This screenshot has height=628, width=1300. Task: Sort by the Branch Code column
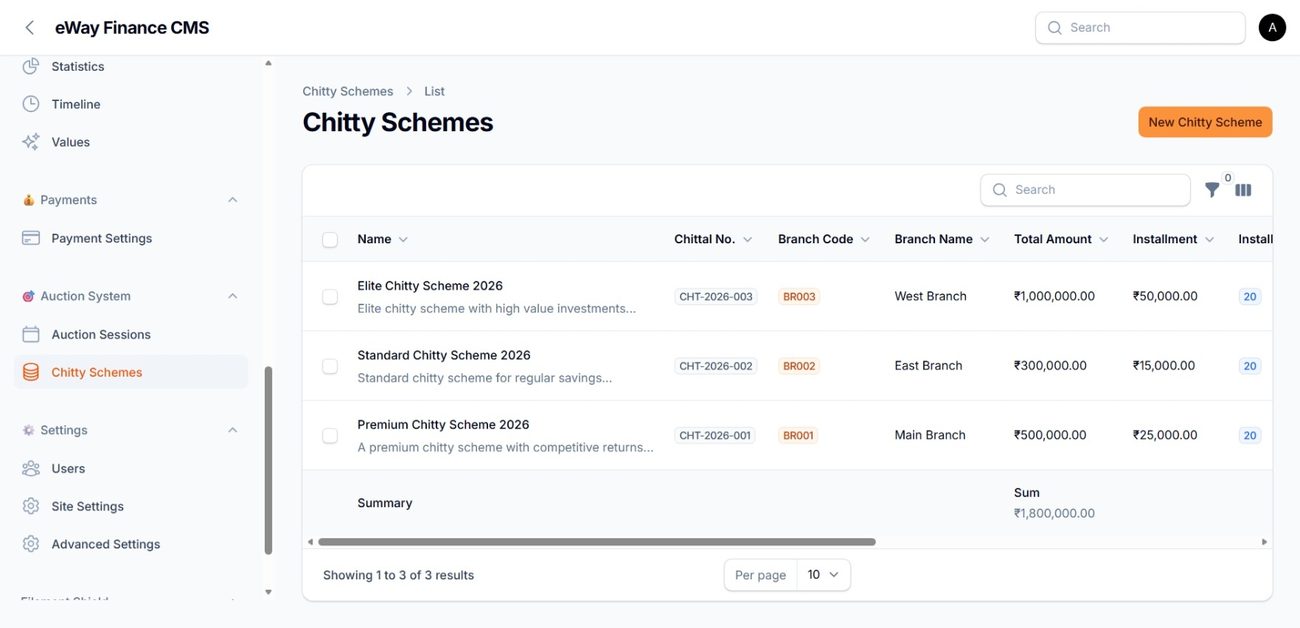[824, 239]
